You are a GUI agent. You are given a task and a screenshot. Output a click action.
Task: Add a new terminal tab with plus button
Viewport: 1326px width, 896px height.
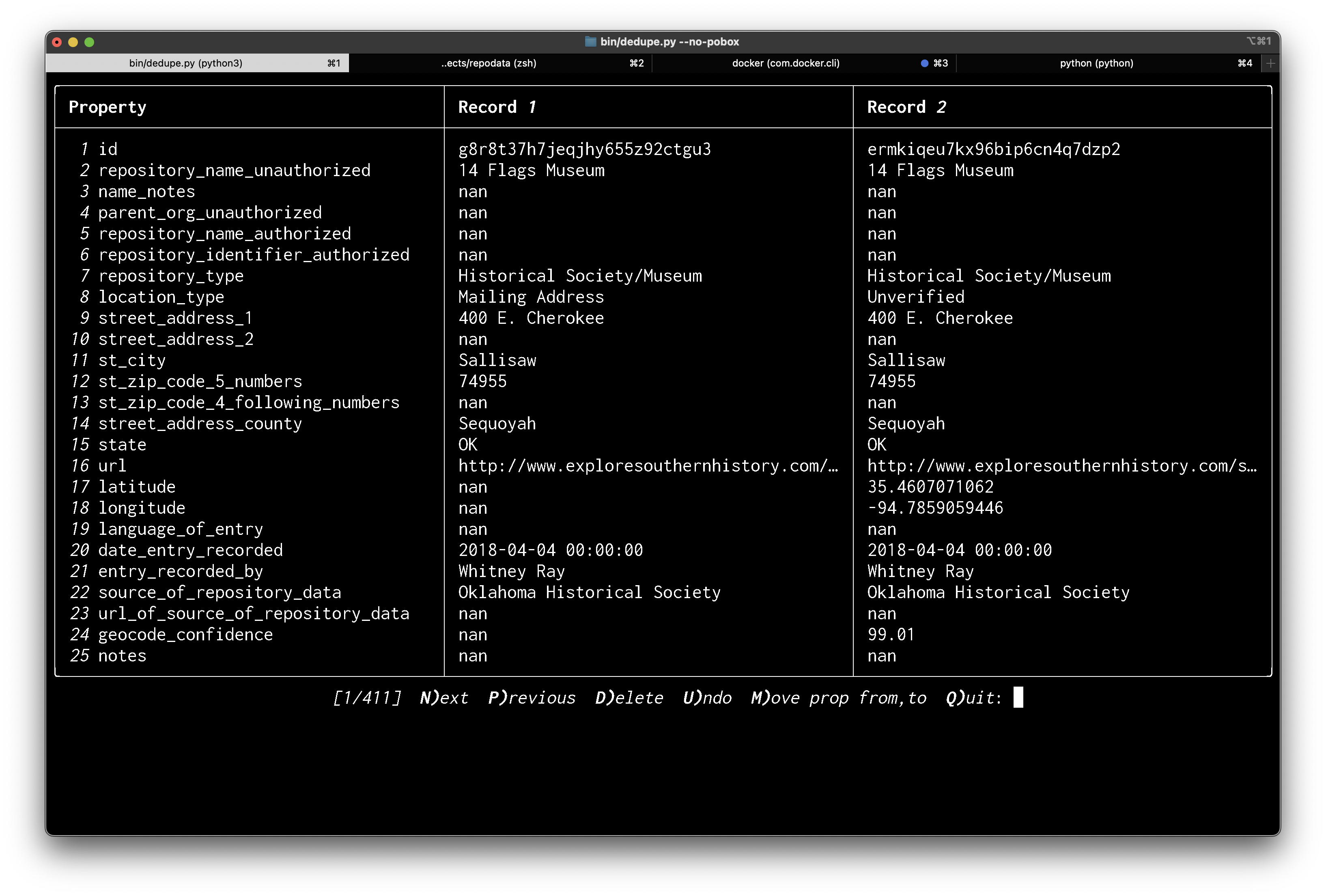click(x=1270, y=63)
